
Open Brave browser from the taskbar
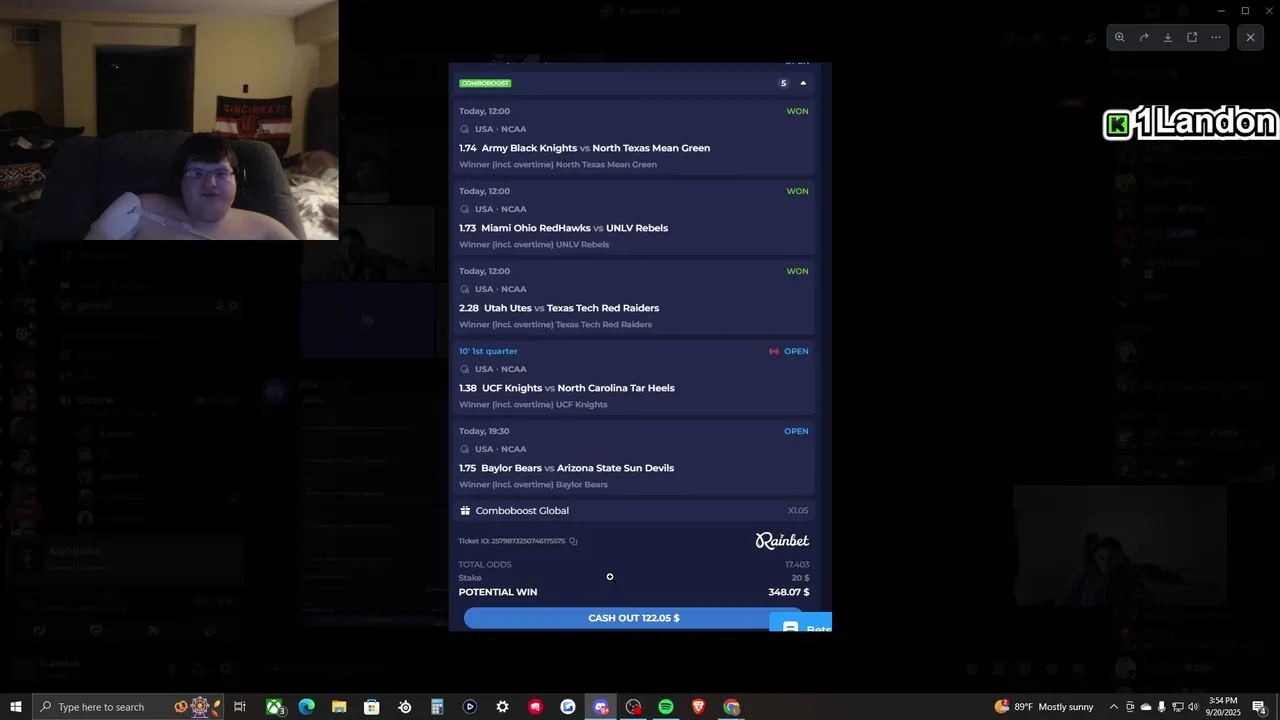coord(698,707)
